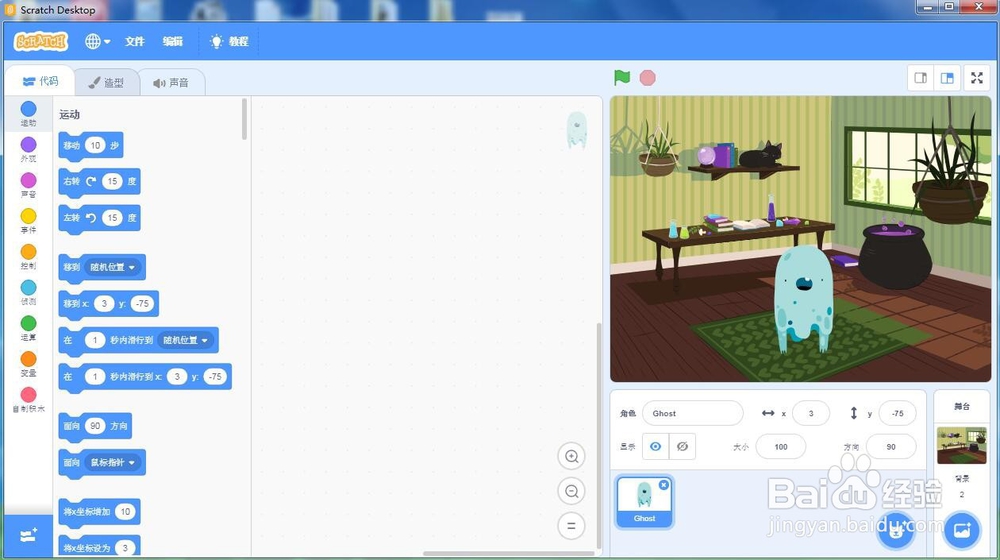Zoom out the code workspace
This screenshot has width=1000, height=560.
[x=571, y=491]
